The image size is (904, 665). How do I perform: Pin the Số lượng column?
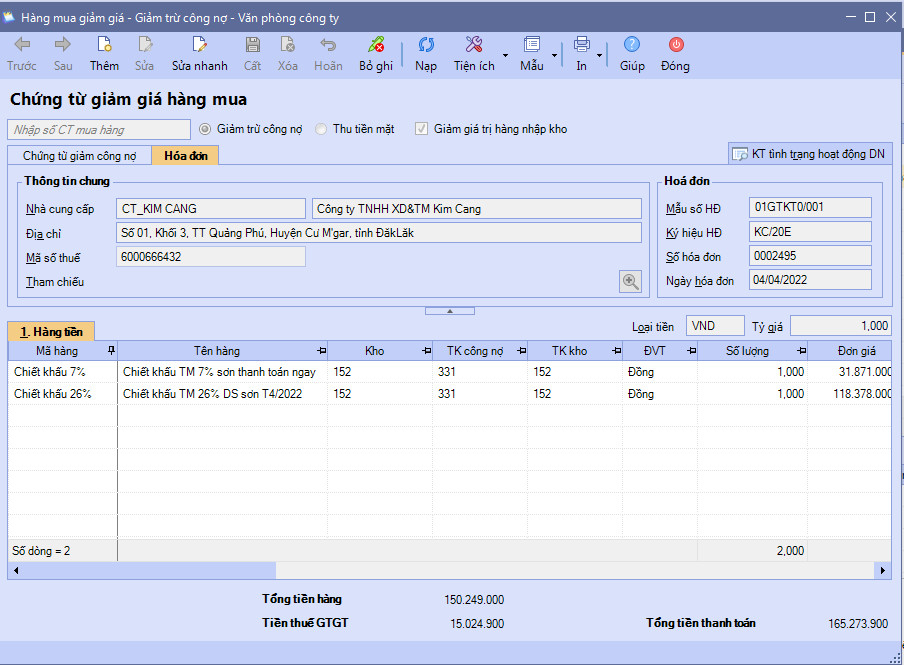click(801, 351)
